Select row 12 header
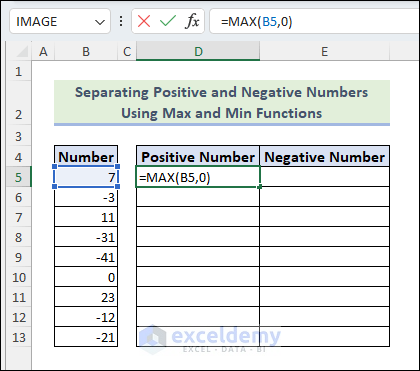This screenshot has width=420, height=371. coord(19,317)
